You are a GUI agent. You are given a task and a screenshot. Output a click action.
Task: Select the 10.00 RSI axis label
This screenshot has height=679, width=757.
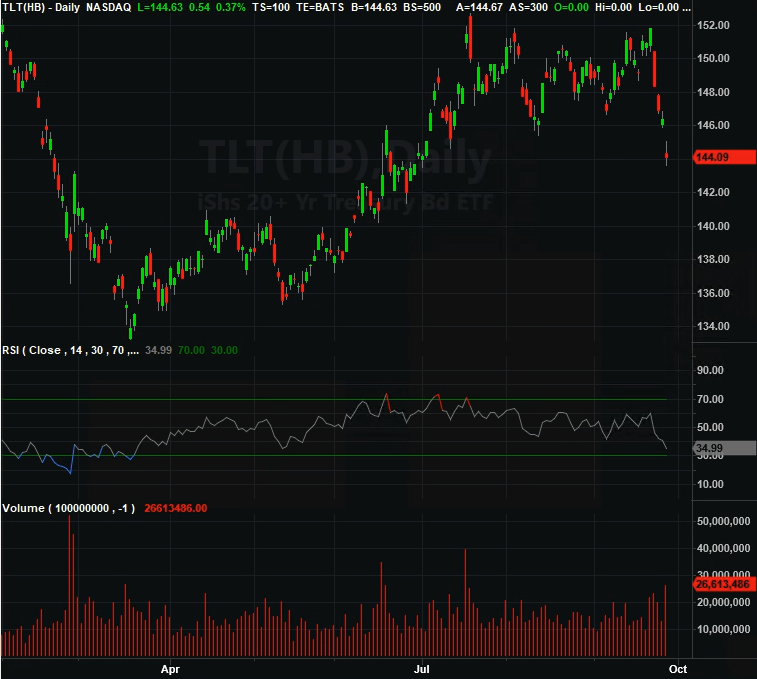point(710,484)
